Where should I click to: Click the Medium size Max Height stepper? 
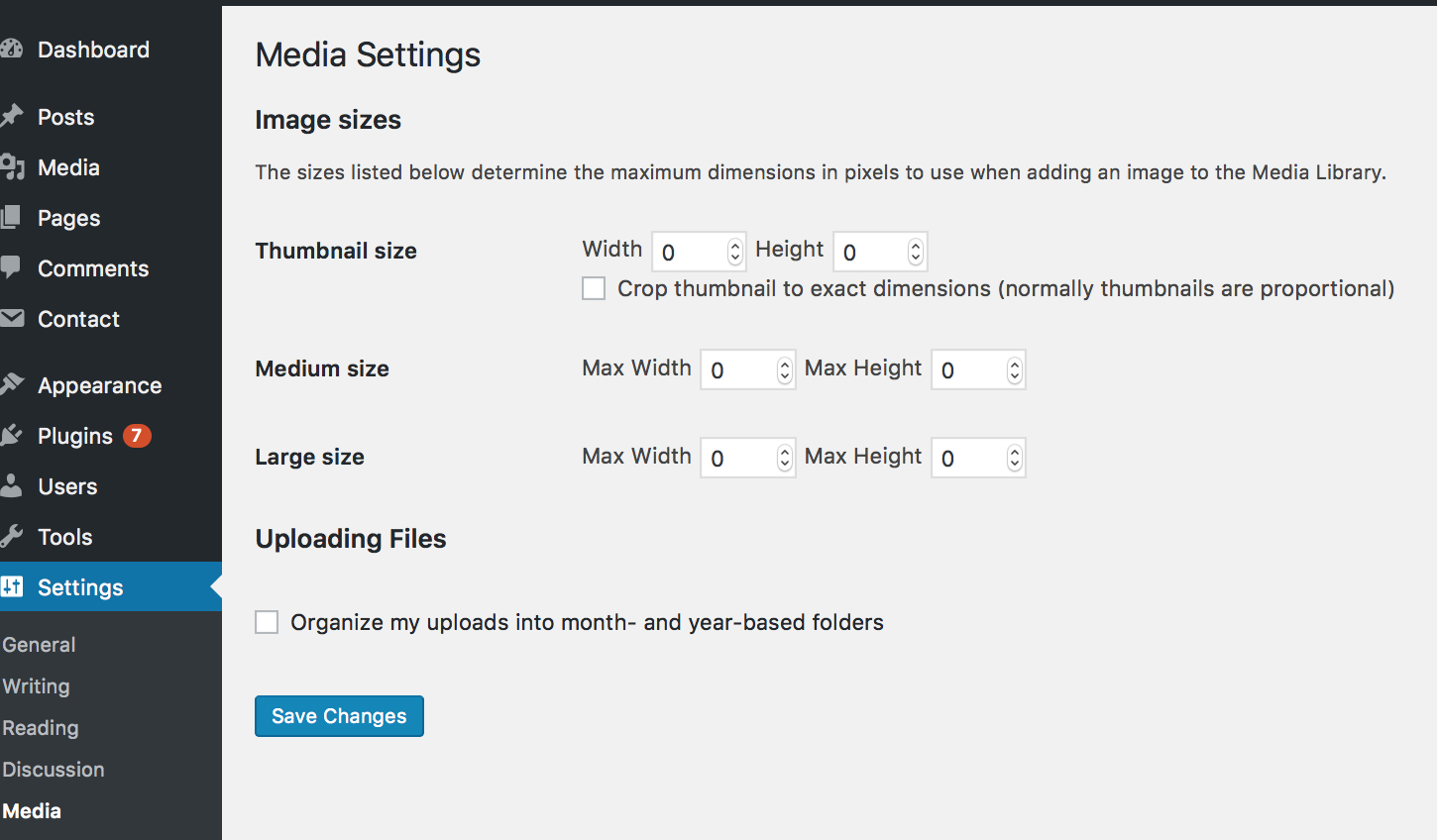[x=1014, y=369]
